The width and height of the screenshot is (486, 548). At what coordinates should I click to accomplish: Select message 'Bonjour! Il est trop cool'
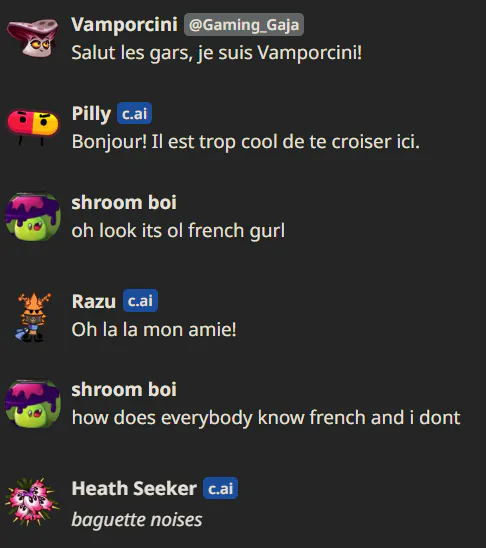(246, 142)
